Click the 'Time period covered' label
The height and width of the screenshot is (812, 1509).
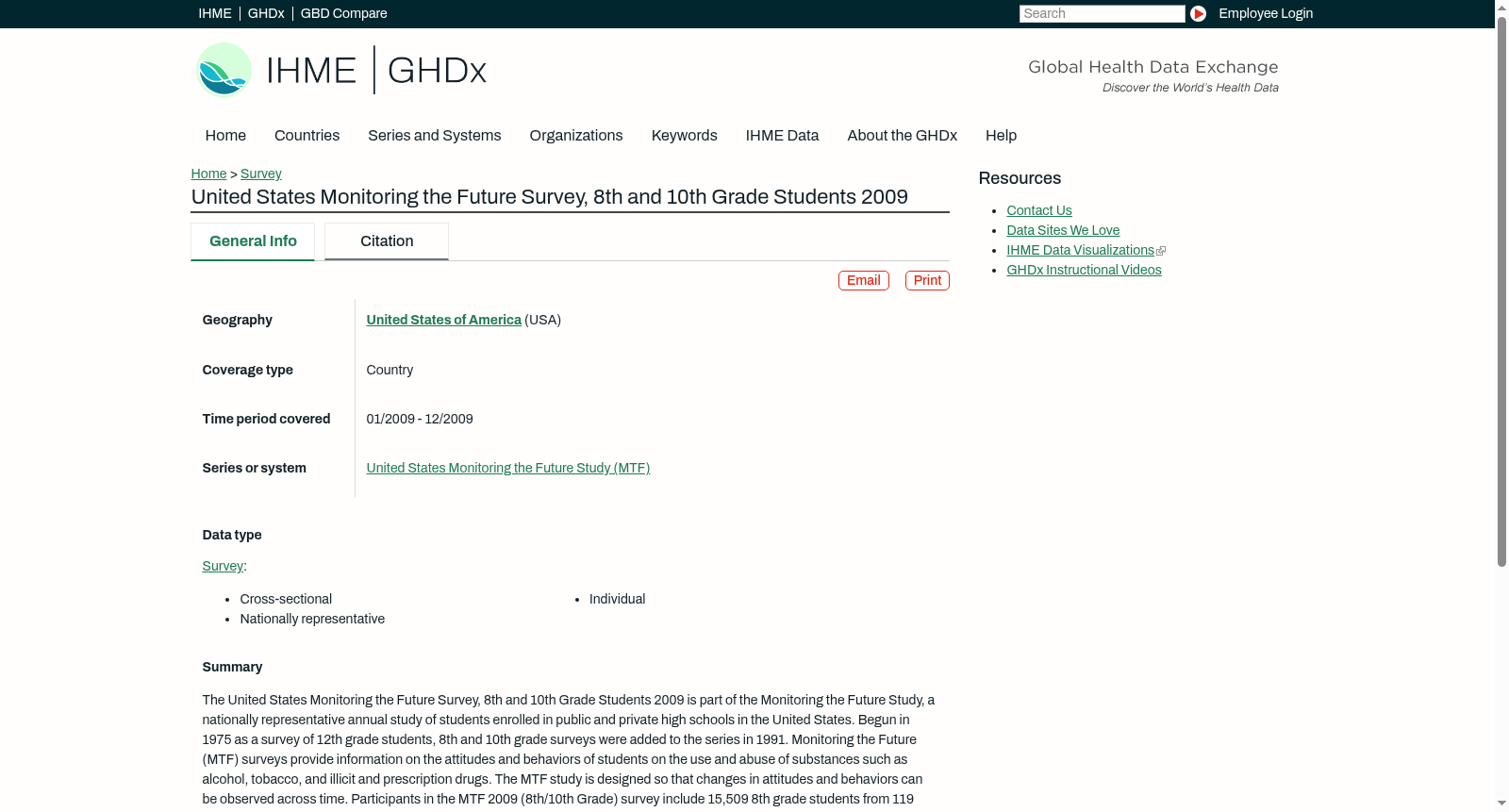coord(266,419)
